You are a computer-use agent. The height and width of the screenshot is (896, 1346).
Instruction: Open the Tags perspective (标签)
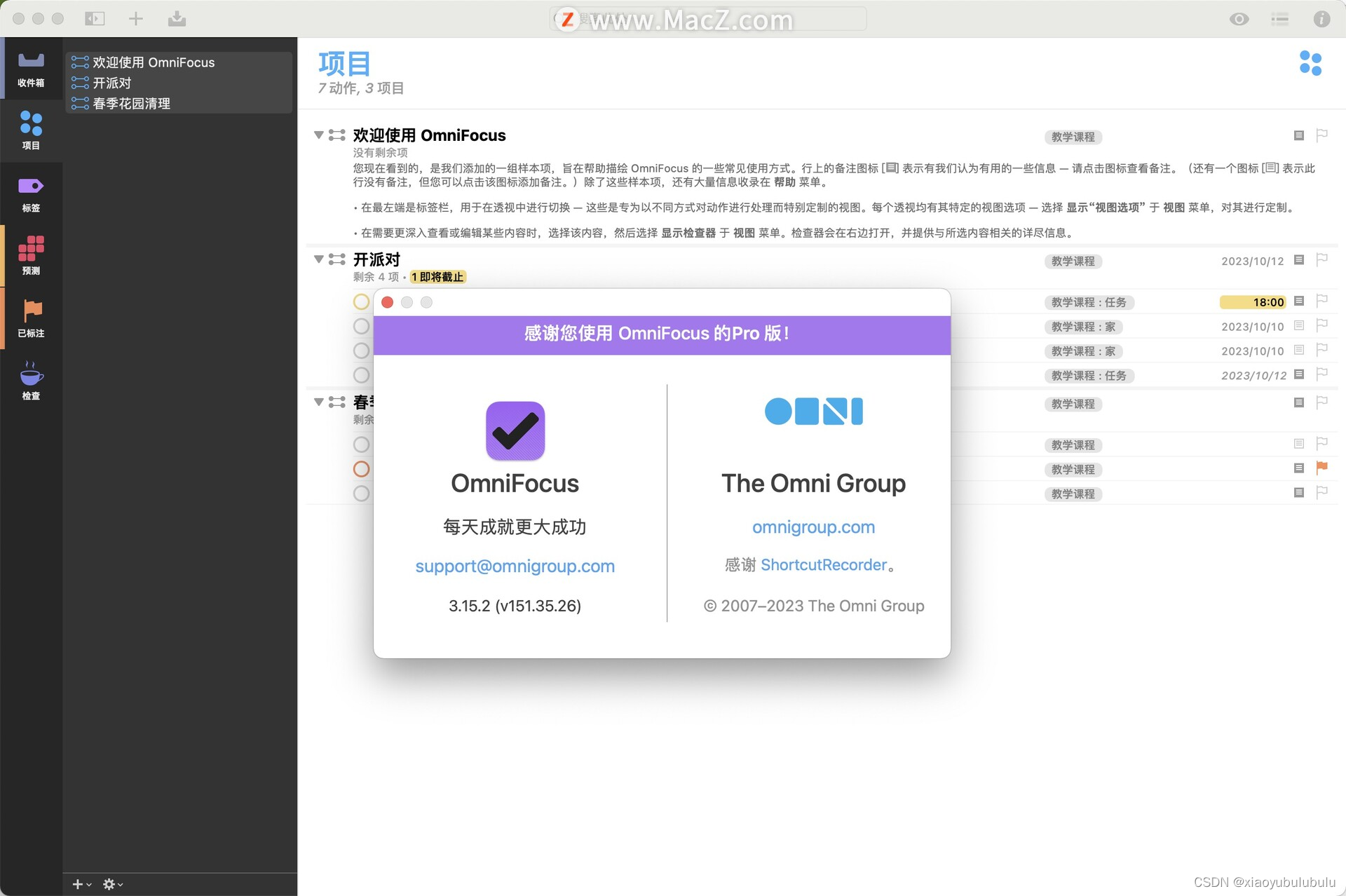(31, 194)
